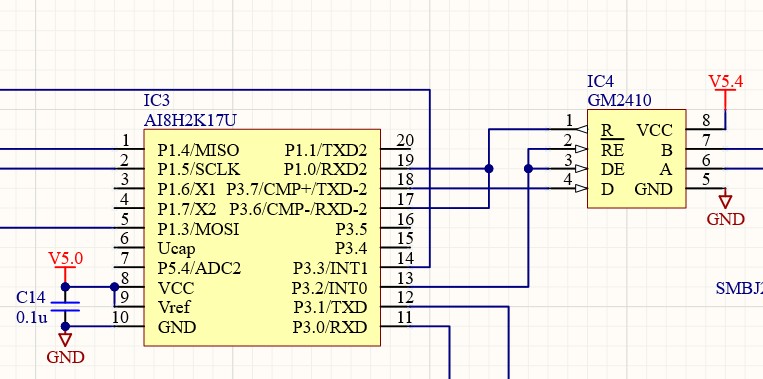The image size is (763, 379).
Task: Click pin label P1.4/MISO
Action: click(199, 150)
